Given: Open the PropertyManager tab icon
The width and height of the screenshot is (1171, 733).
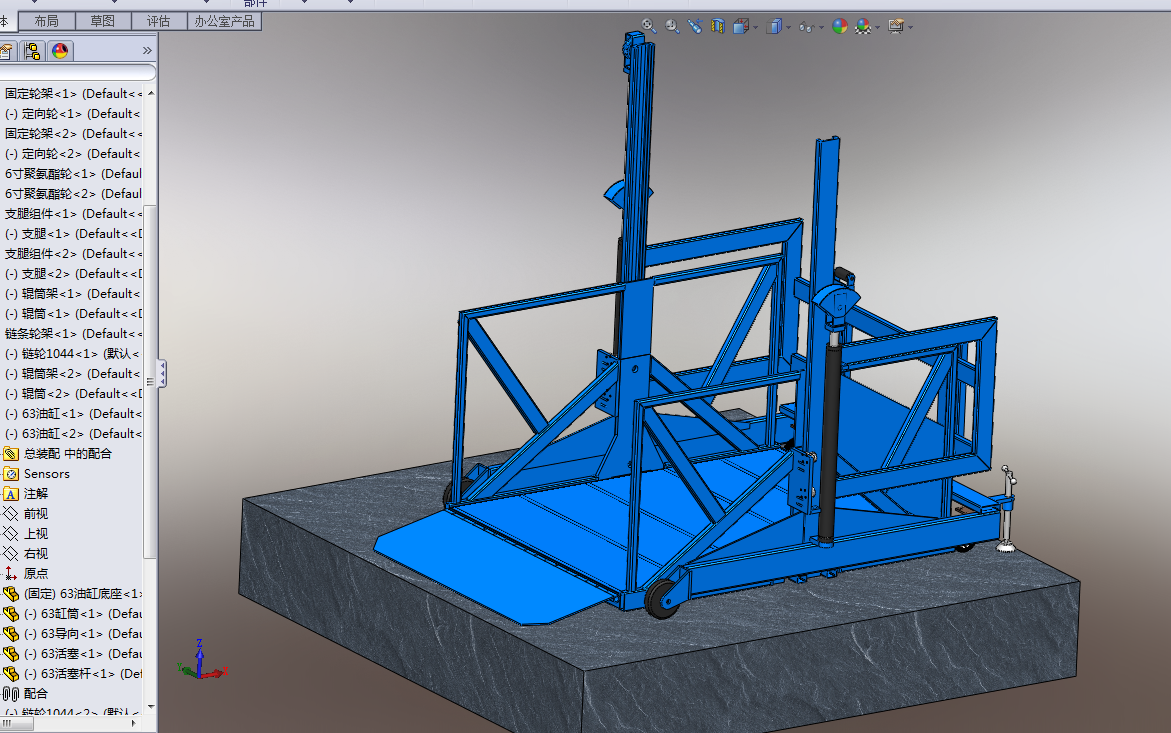Looking at the screenshot, I should tap(6, 51).
